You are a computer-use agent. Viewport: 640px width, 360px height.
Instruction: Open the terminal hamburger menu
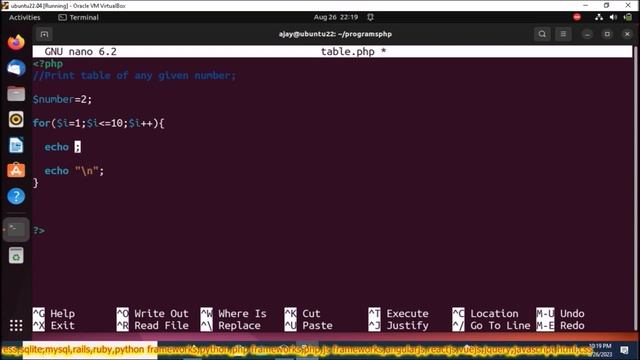click(563, 34)
